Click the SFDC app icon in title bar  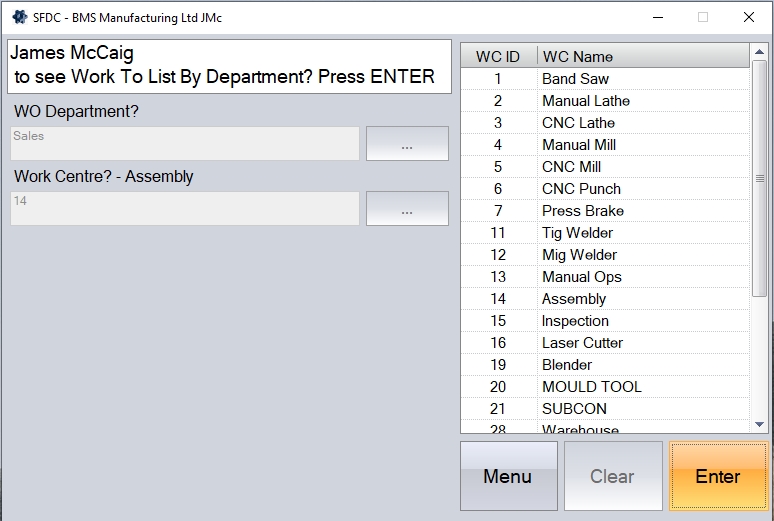pyautogui.click(x=19, y=16)
